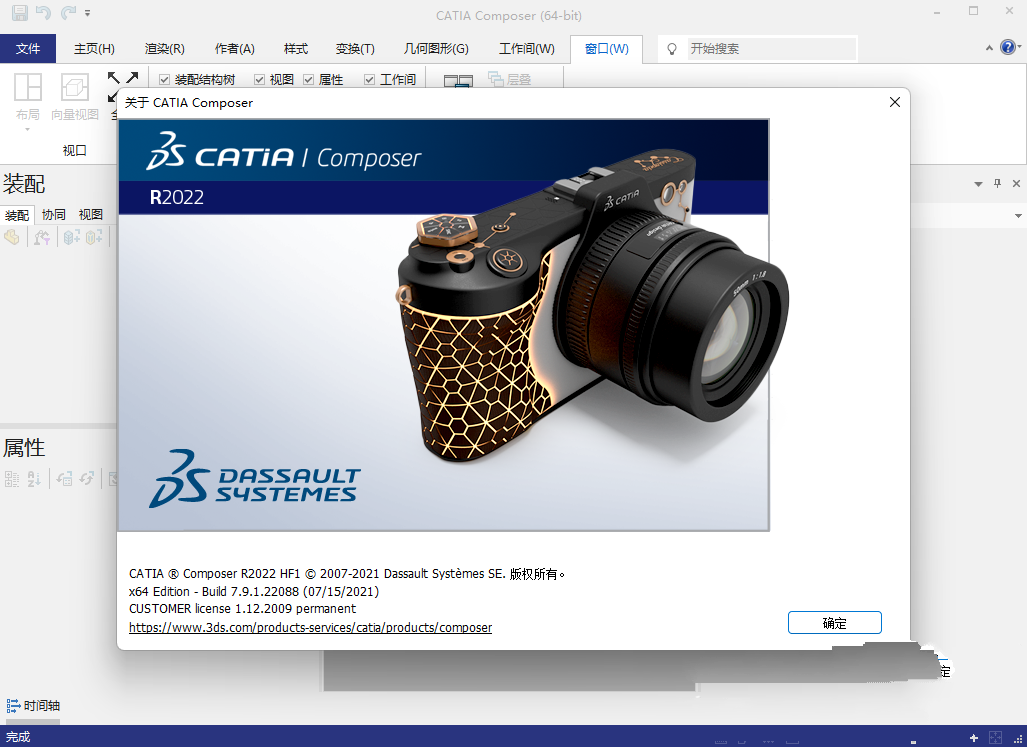Click the A-Z alphabetical sort icon in 属性
The height and width of the screenshot is (747, 1027).
click(34, 479)
